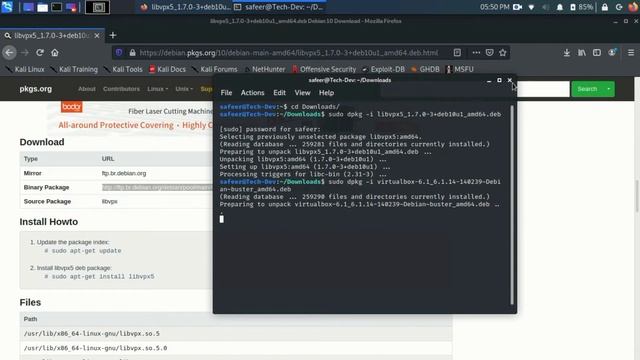Open the Contributors link on pkgs.org

[x=121, y=89]
